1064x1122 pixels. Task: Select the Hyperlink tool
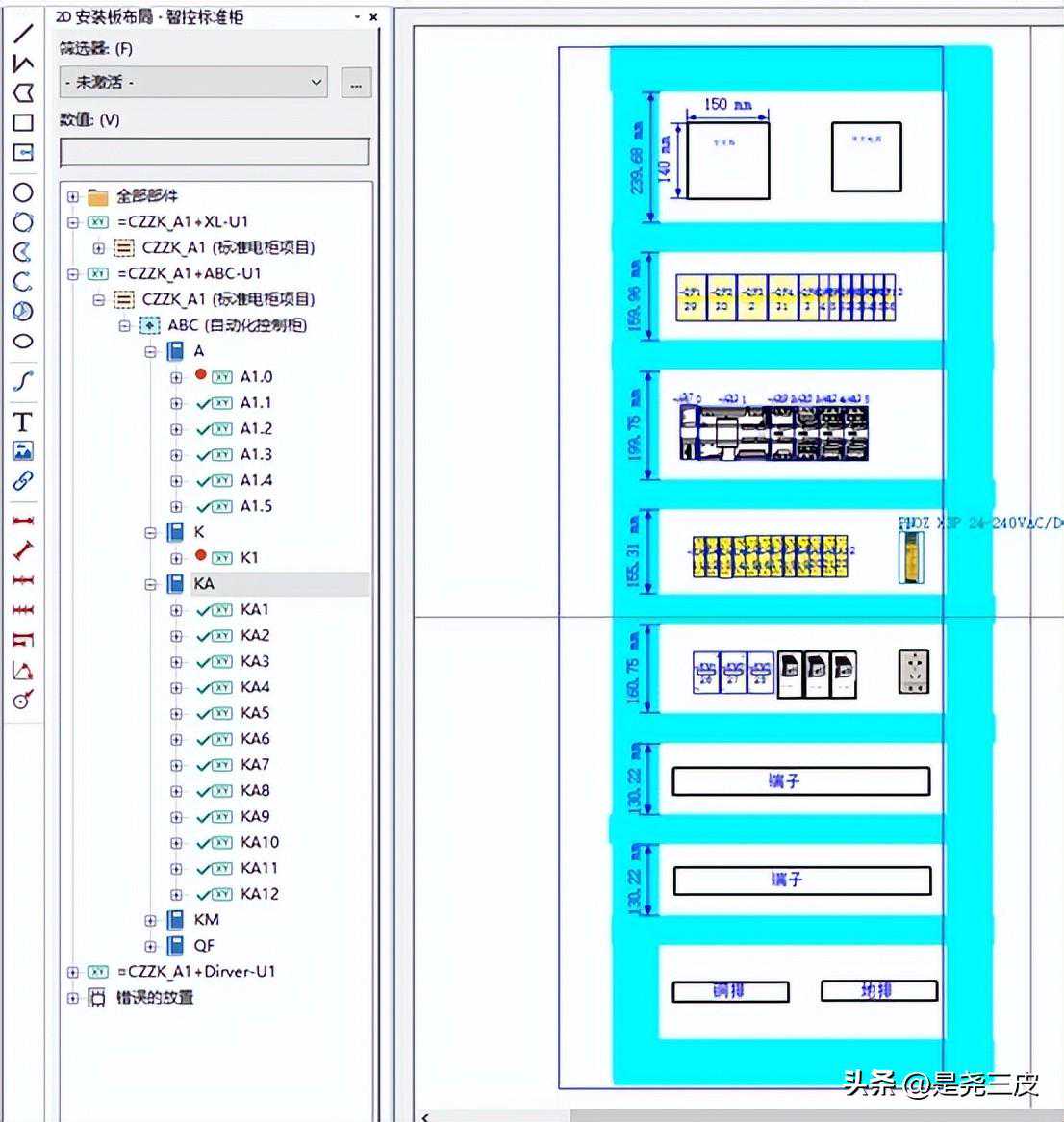(x=23, y=481)
